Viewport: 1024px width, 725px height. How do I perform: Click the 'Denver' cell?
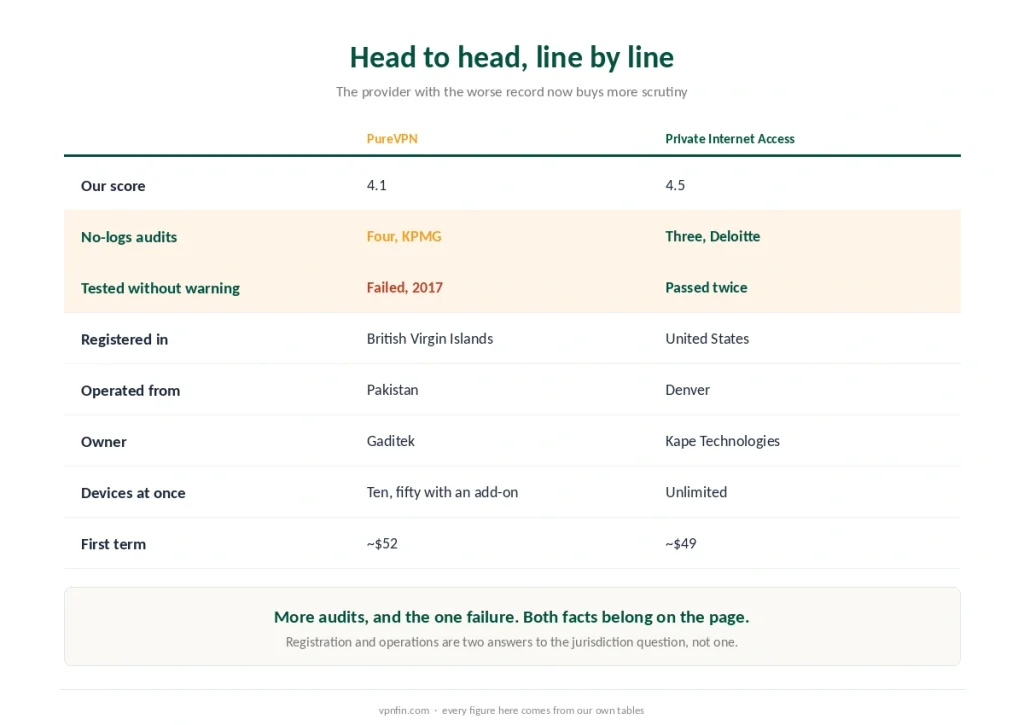coord(687,390)
